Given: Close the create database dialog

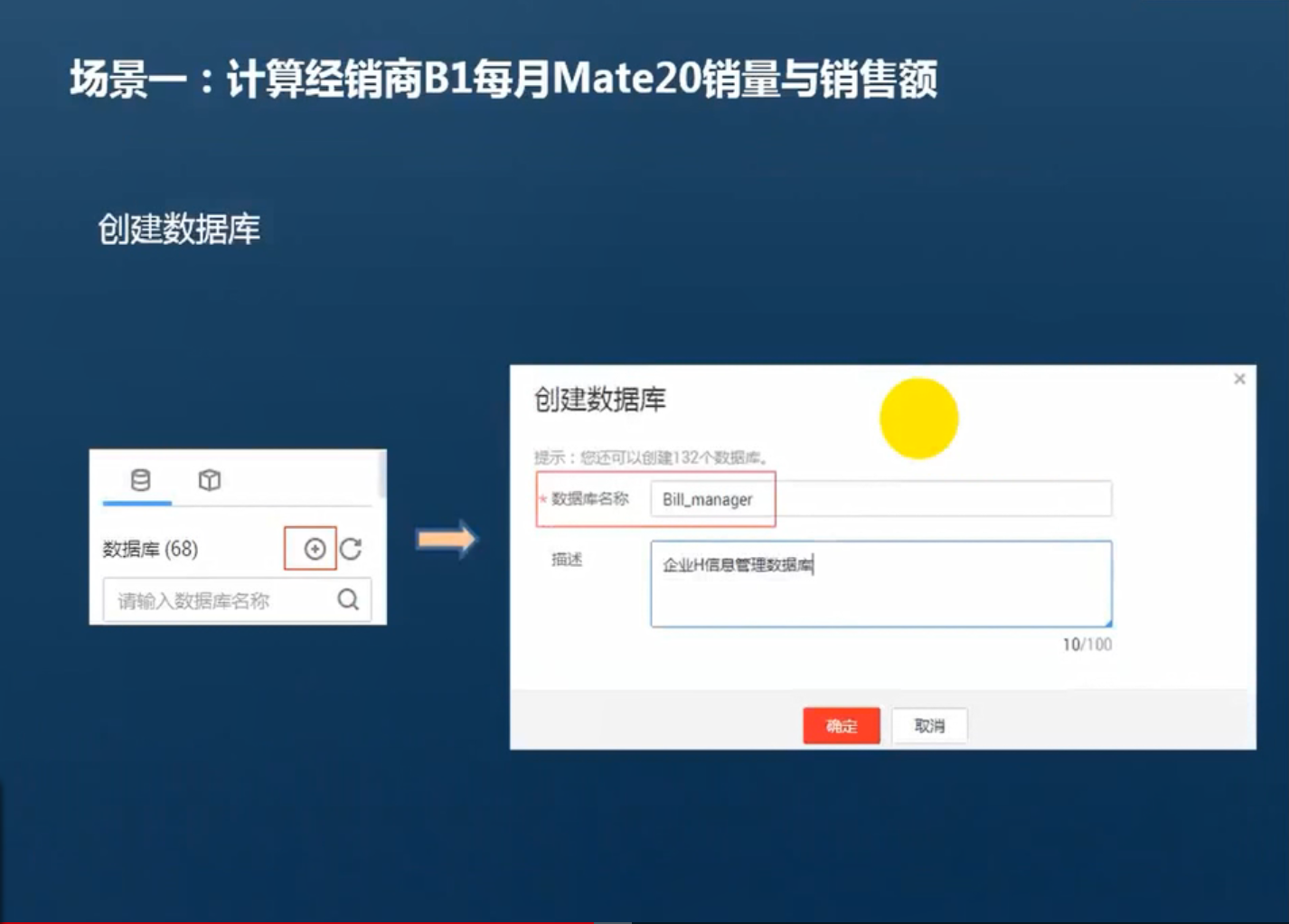Looking at the screenshot, I should 1240,379.
